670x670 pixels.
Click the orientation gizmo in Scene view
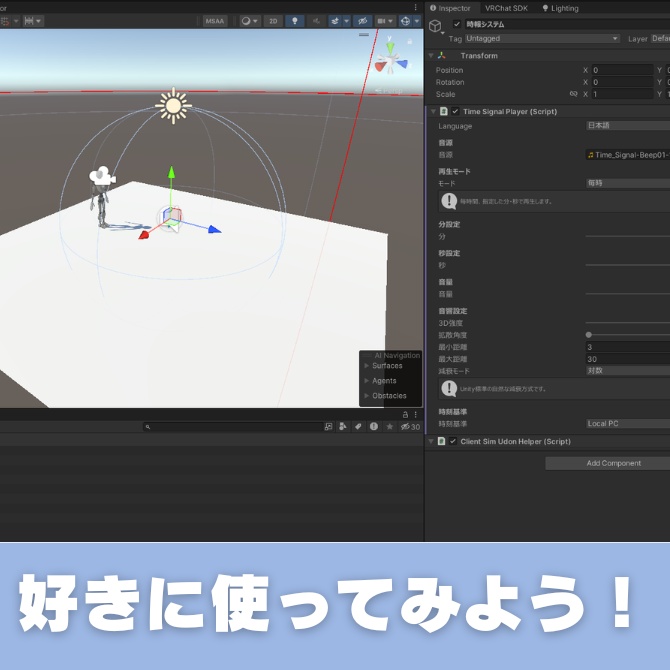pos(391,60)
